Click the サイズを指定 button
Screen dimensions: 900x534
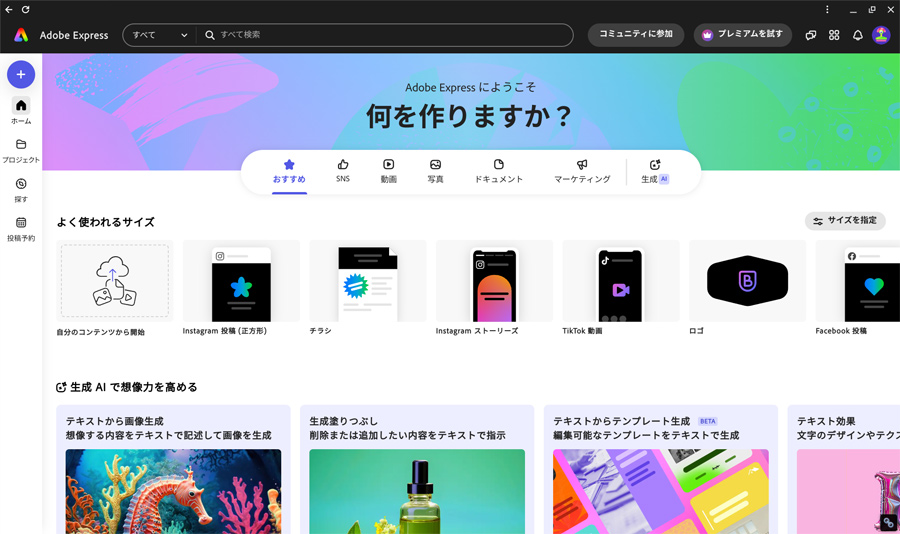845,220
